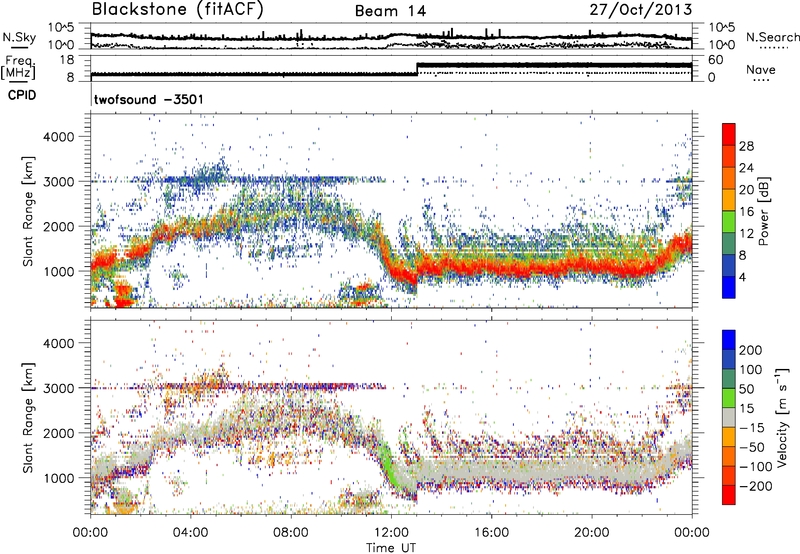Screen dimensions: 800x554
Task: Click the leftmost '00:00' time tick label
Action: (x=90, y=533)
